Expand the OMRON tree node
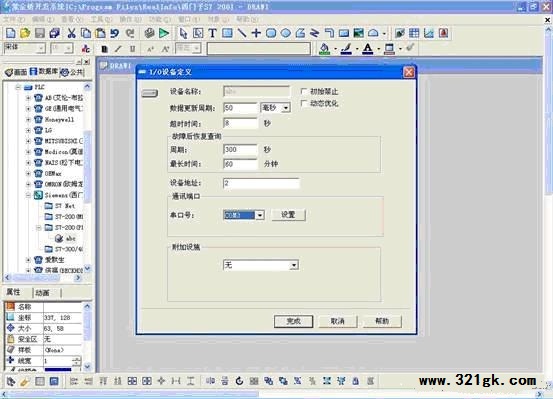The height and width of the screenshot is (399, 553). 28,184
